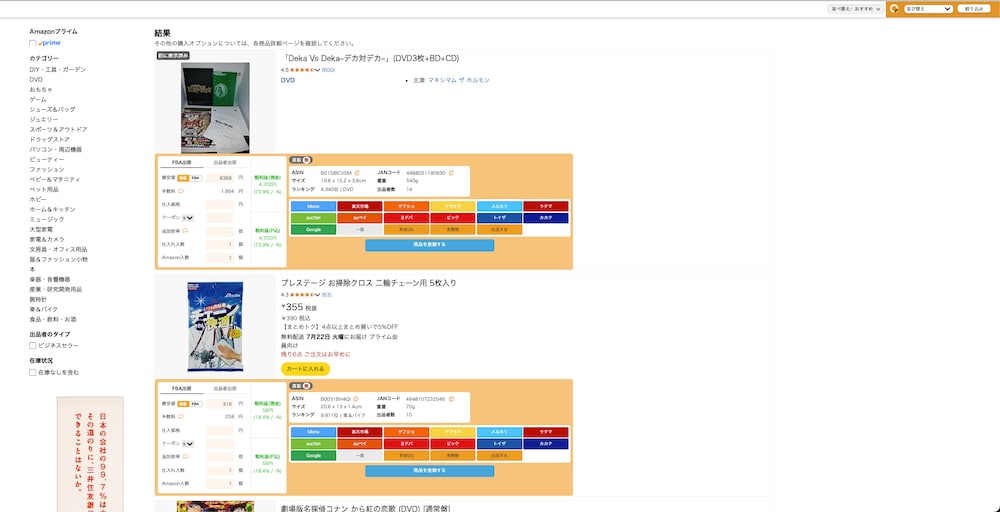Click 仕入価格 input in Deka Vs Deka panel

pyautogui.click(x=220, y=205)
